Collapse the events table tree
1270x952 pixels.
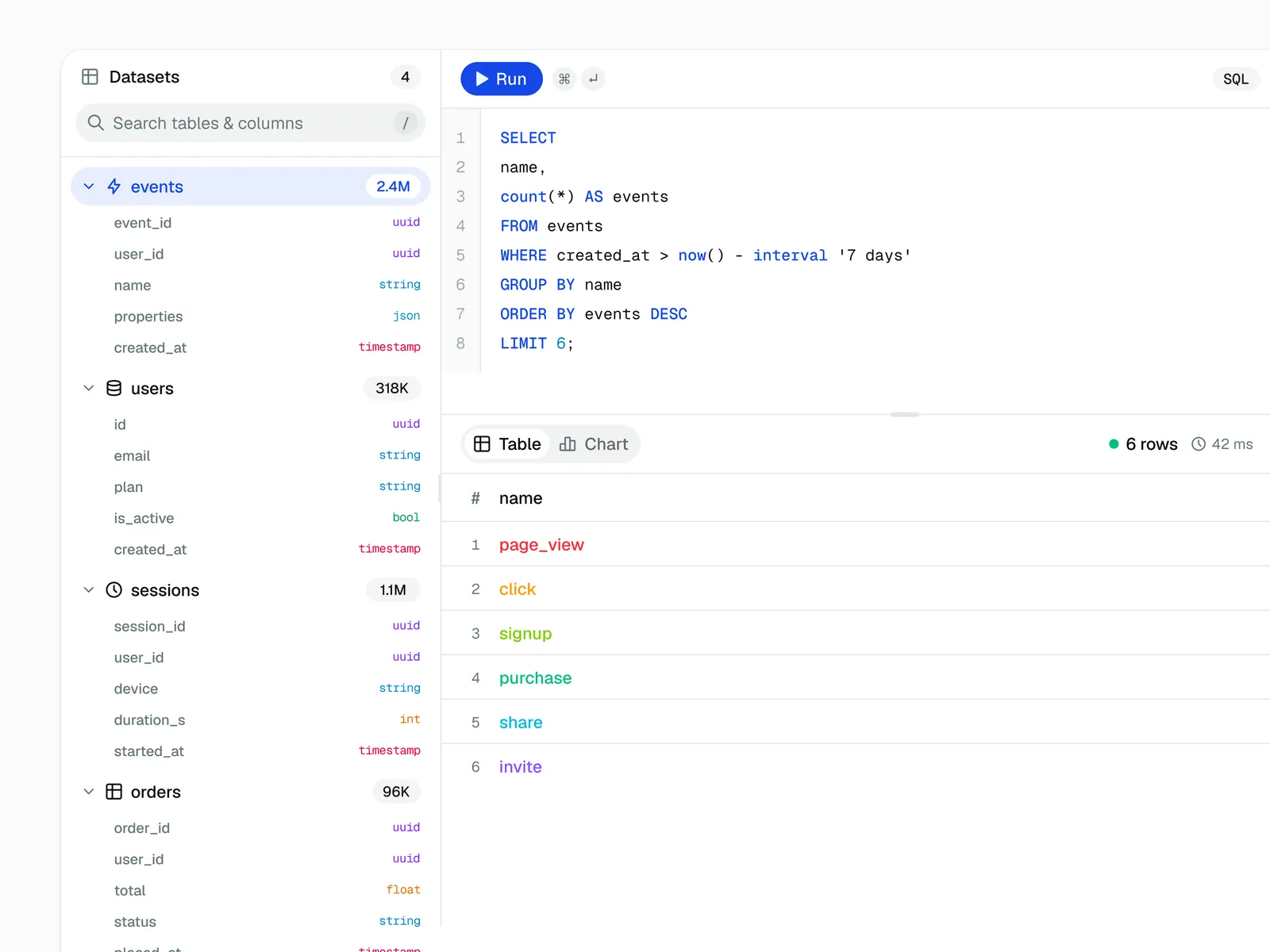coord(89,186)
